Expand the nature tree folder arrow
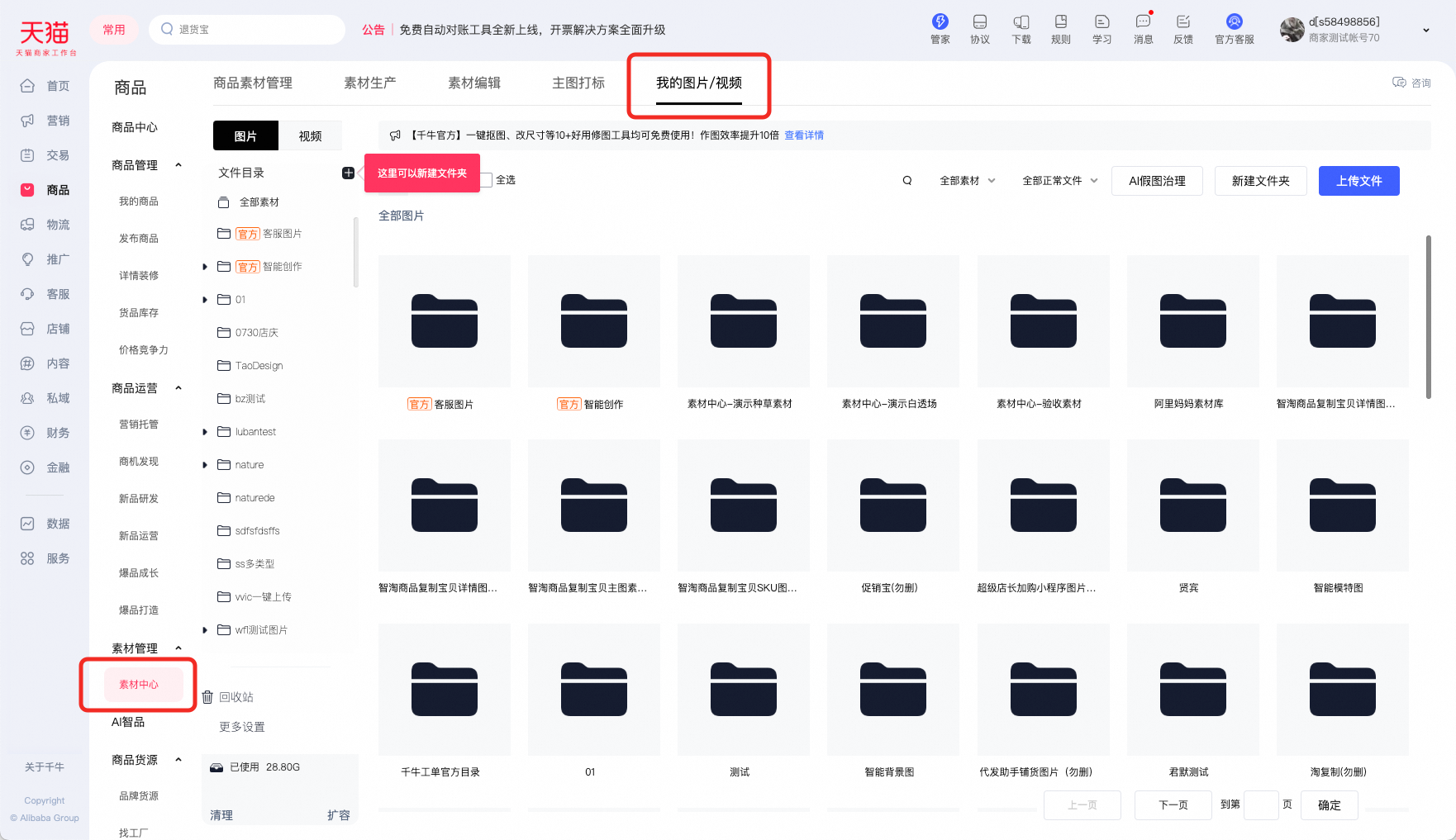The height and width of the screenshot is (840, 1456). (x=205, y=465)
